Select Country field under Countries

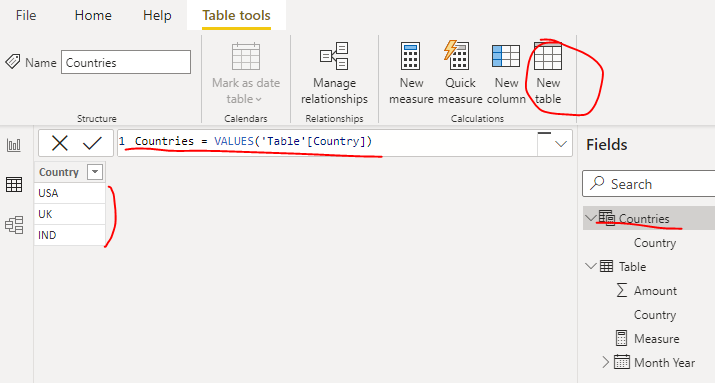pos(655,243)
